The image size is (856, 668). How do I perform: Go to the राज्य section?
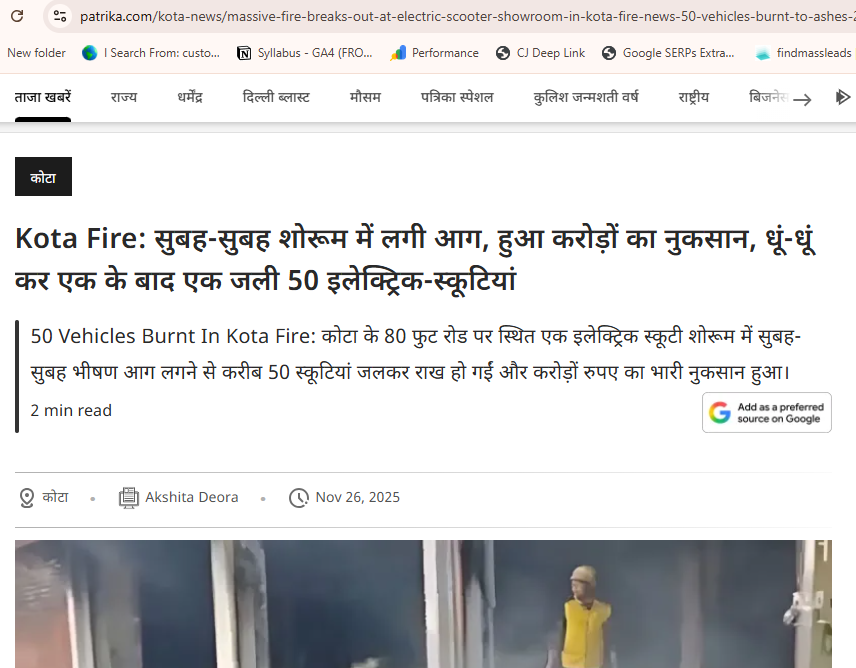click(x=124, y=98)
